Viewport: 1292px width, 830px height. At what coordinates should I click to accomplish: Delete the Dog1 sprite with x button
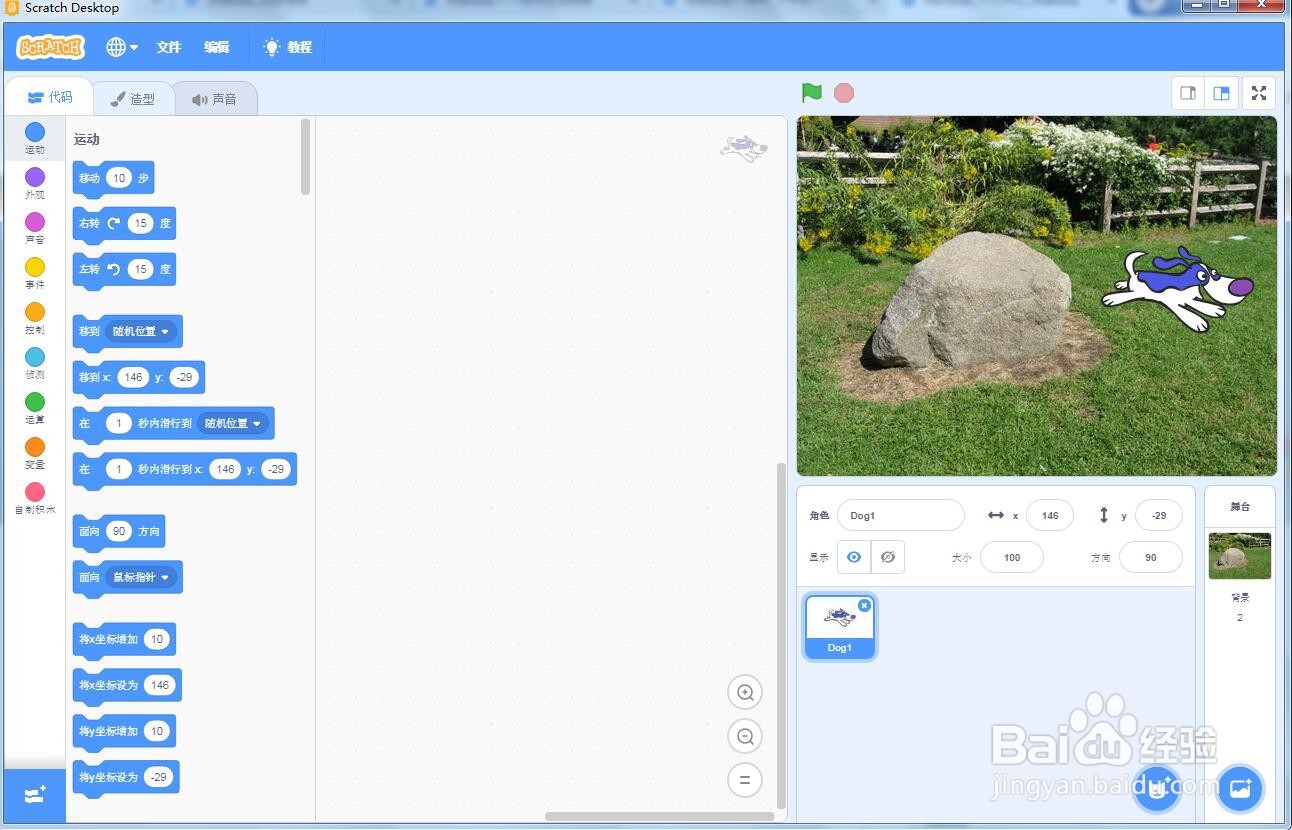tap(864, 605)
